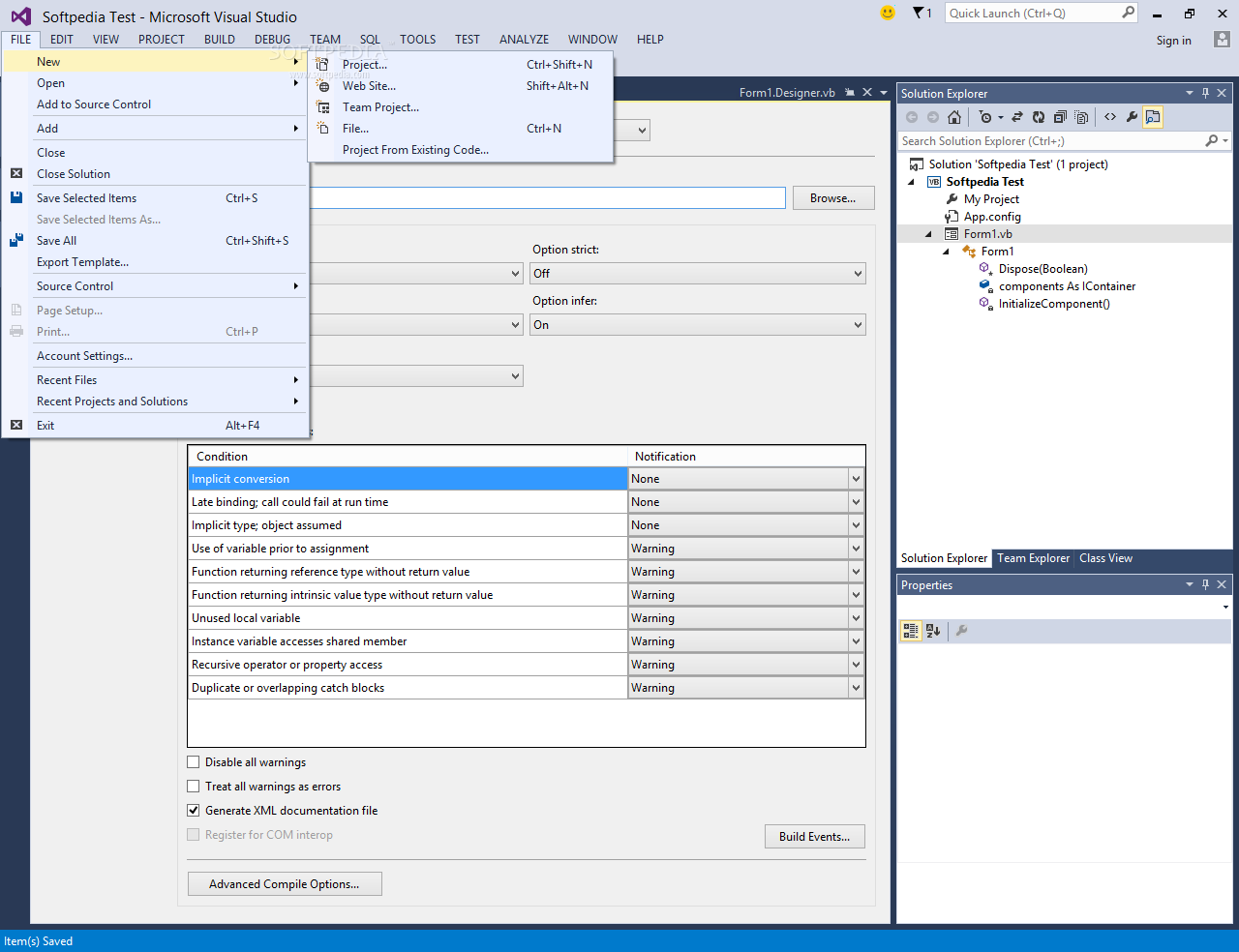Click the Alphabetical sort icon in Properties

tap(933, 631)
